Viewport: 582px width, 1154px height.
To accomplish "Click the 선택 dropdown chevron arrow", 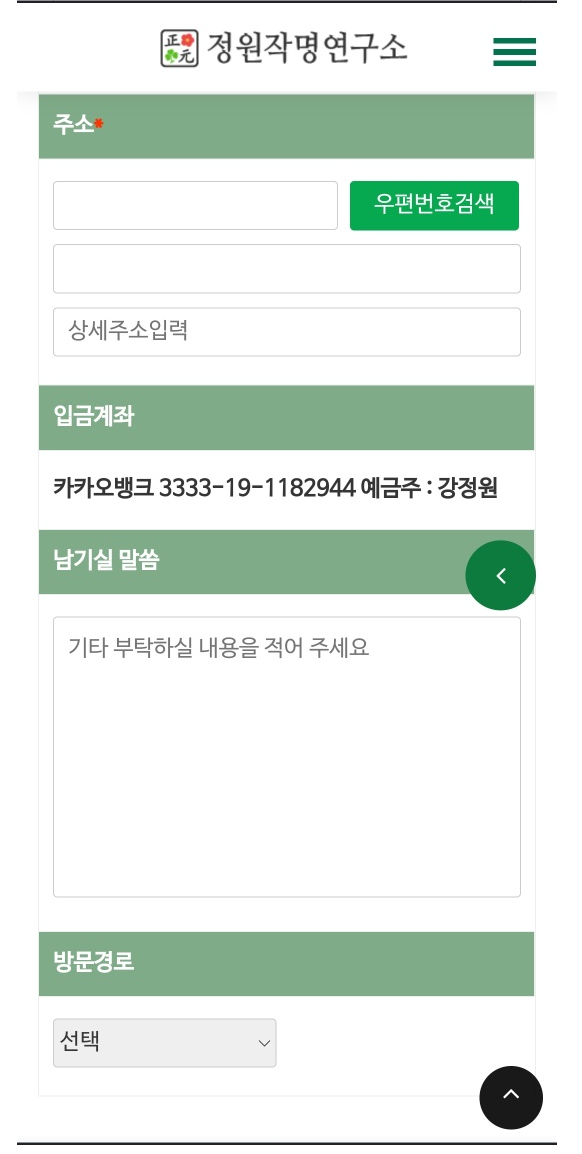I will pyautogui.click(x=264, y=1043).
